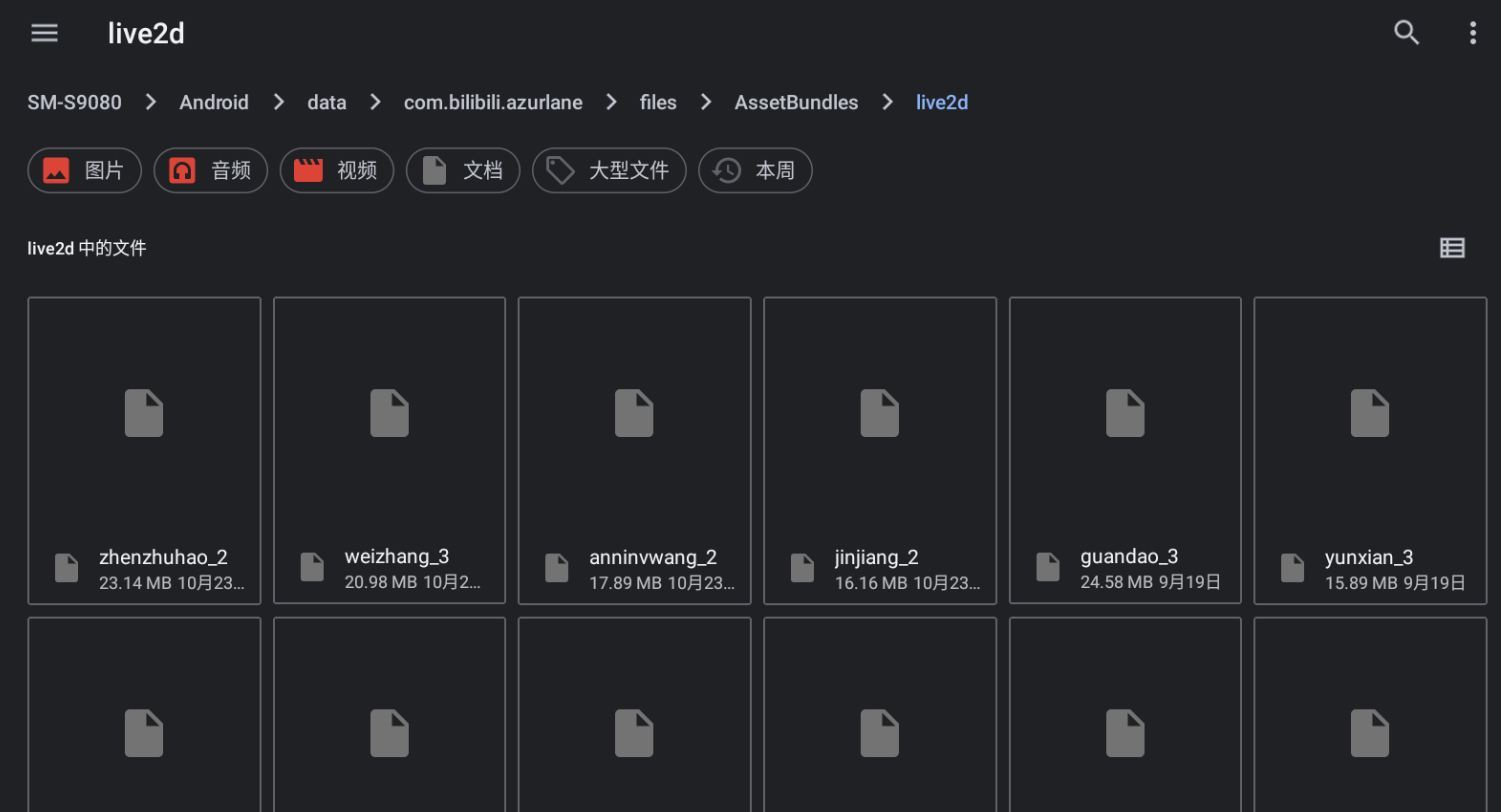
Task: Select the jinjiang_2 file name
Action: [x=877, y=557]
